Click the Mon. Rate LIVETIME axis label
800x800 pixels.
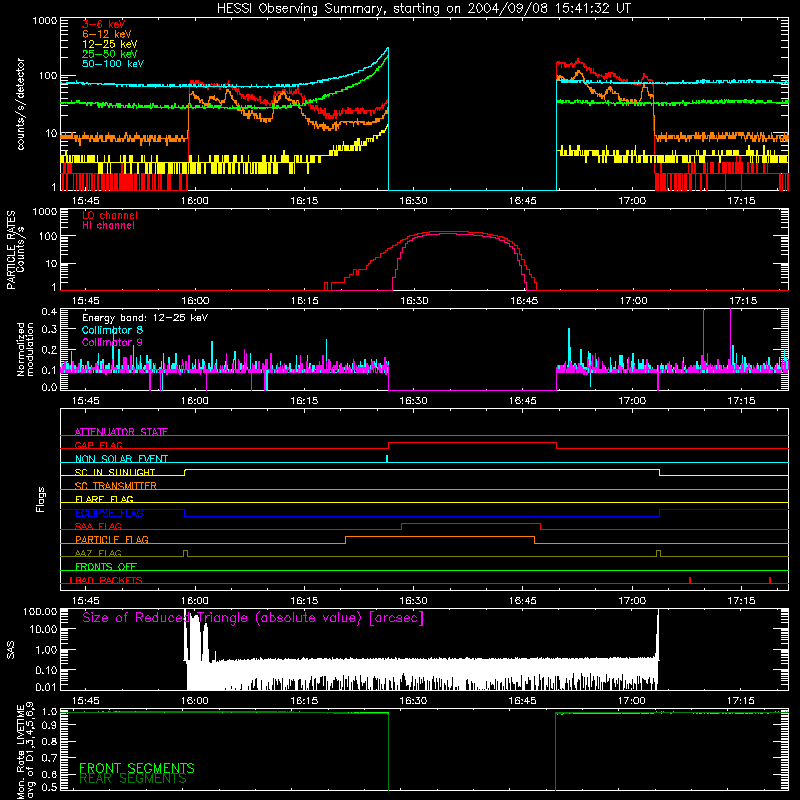click(x=26, y=751)
